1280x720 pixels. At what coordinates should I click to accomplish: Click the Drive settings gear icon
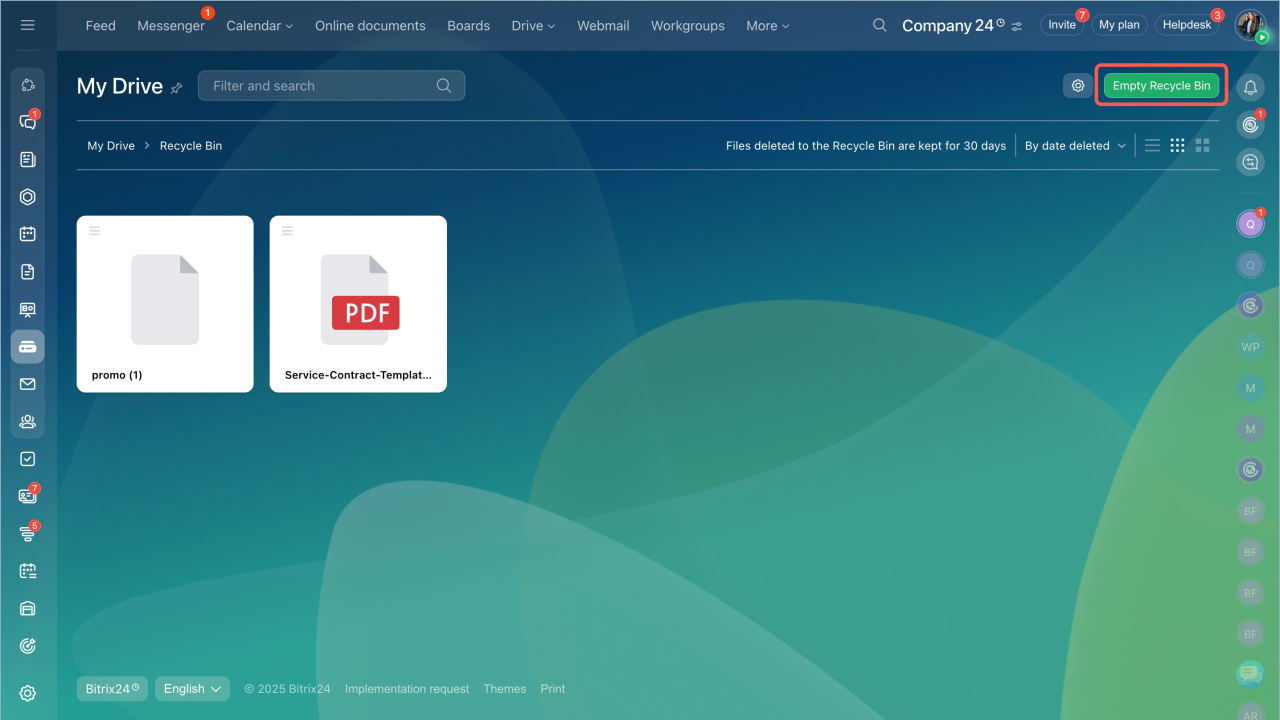click(1078, 86)
